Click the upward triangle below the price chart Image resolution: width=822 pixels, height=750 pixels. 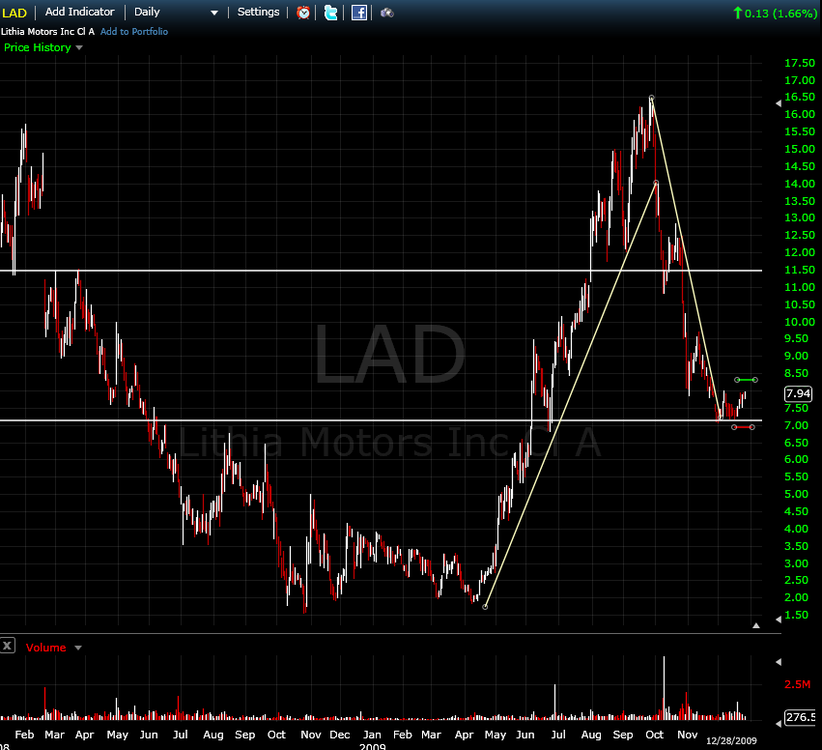pyautogui.click(x=756, y=625)
